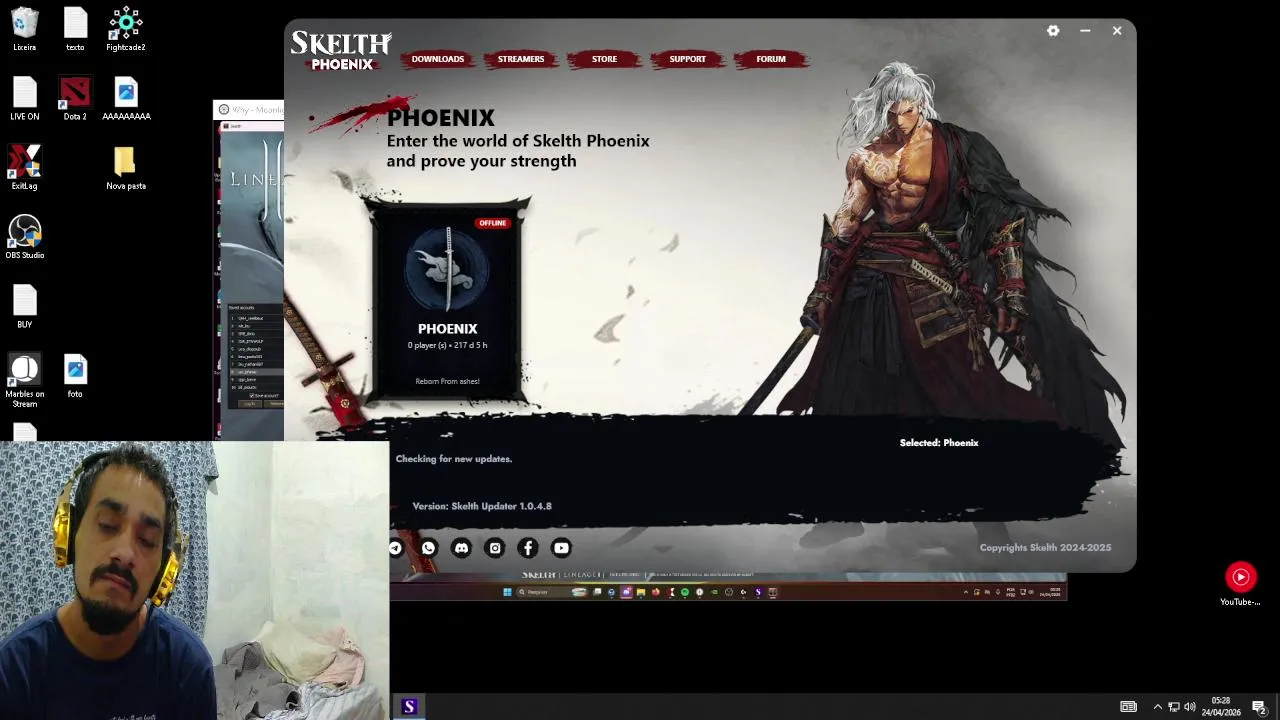The image size is (1280, 720).
Task: Click the Skelth Phoenix logo
Action: tap(341, 51)
